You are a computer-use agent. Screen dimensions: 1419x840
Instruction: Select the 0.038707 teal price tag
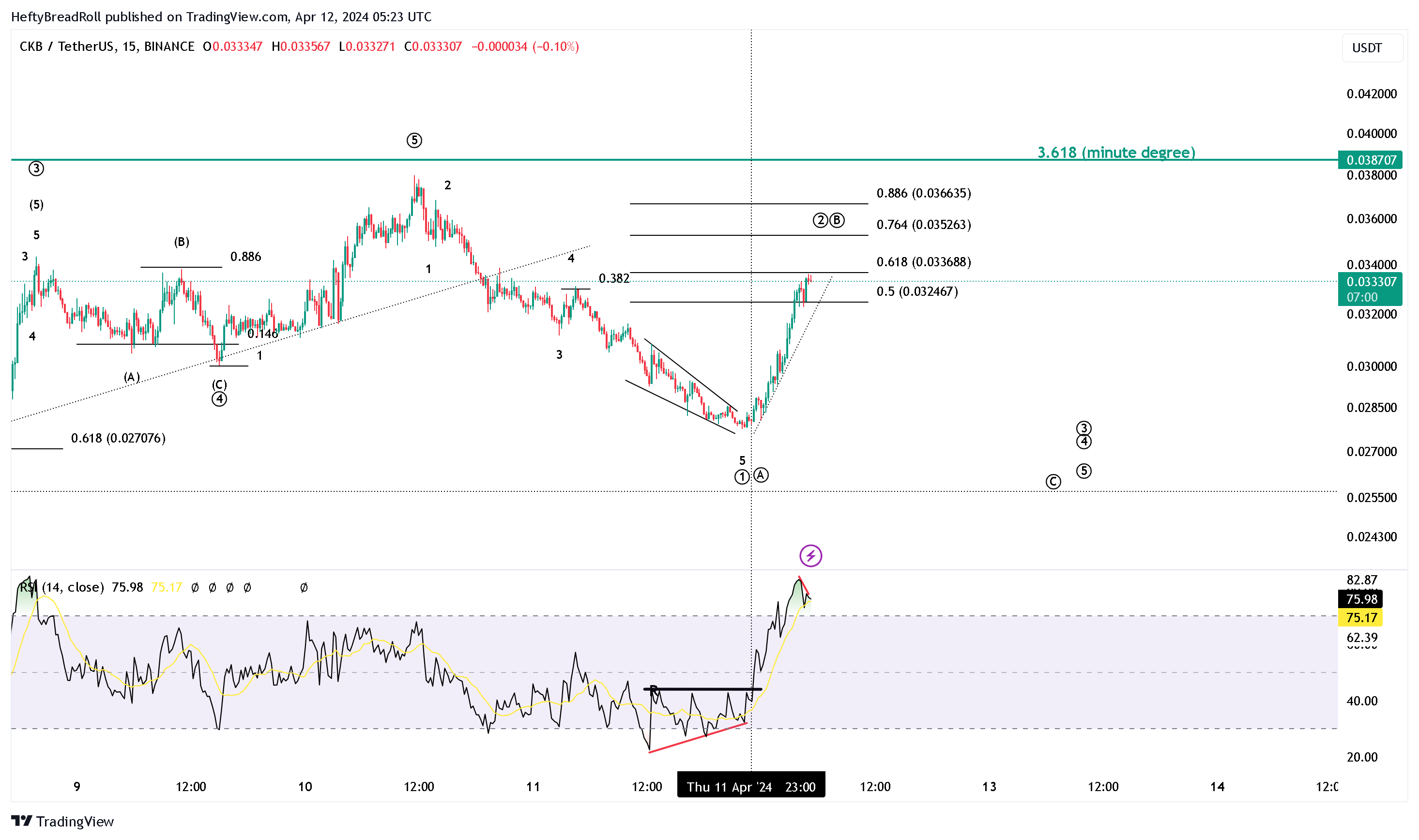[1369, 160]
